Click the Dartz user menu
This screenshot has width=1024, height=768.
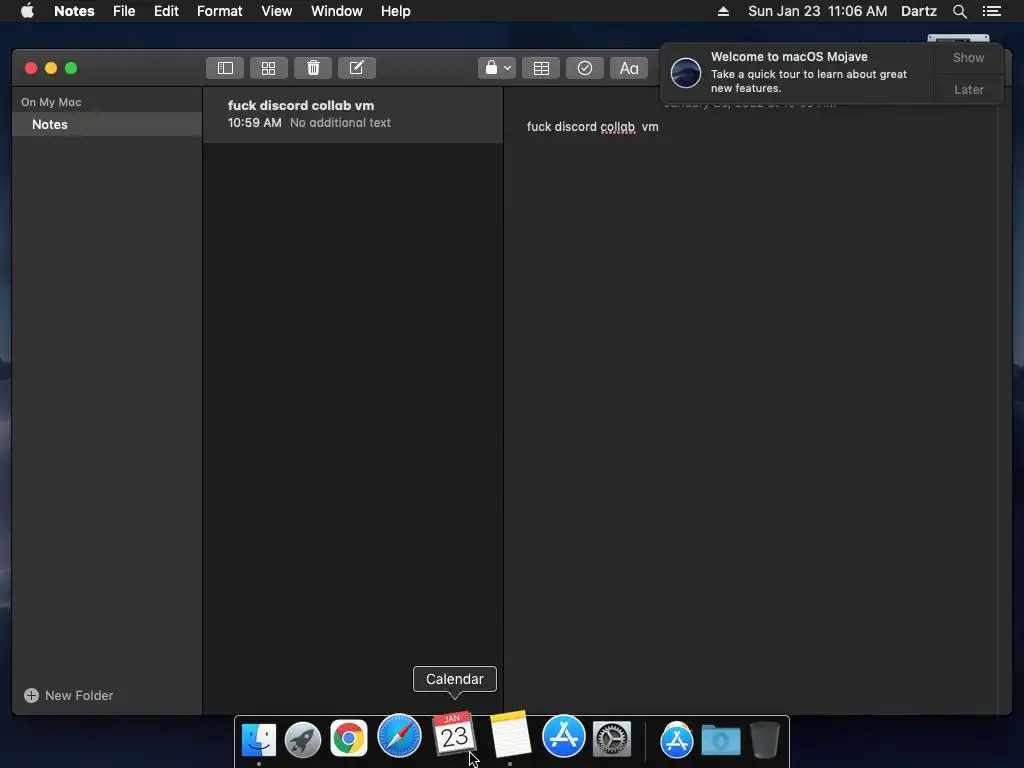(x=918, y=11)
